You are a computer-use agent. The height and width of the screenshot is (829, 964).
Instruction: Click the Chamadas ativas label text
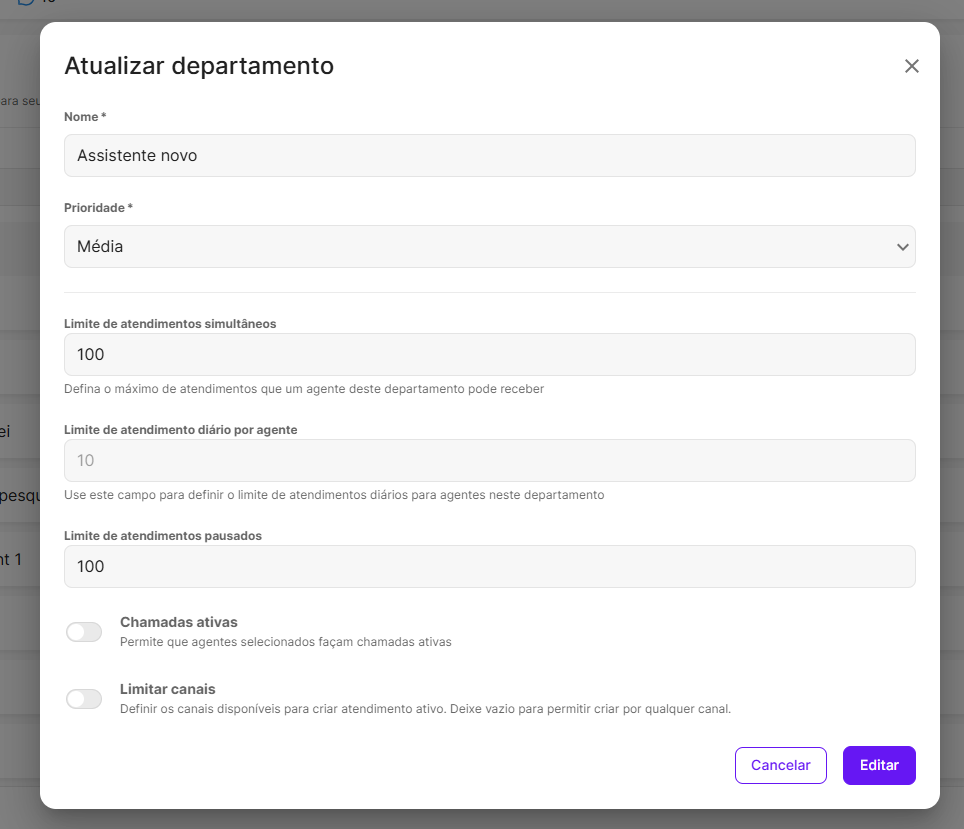[178, 622]
